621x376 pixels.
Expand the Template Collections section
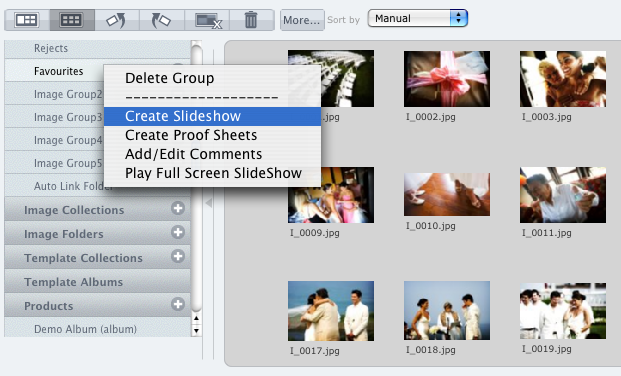click(97, 258)
